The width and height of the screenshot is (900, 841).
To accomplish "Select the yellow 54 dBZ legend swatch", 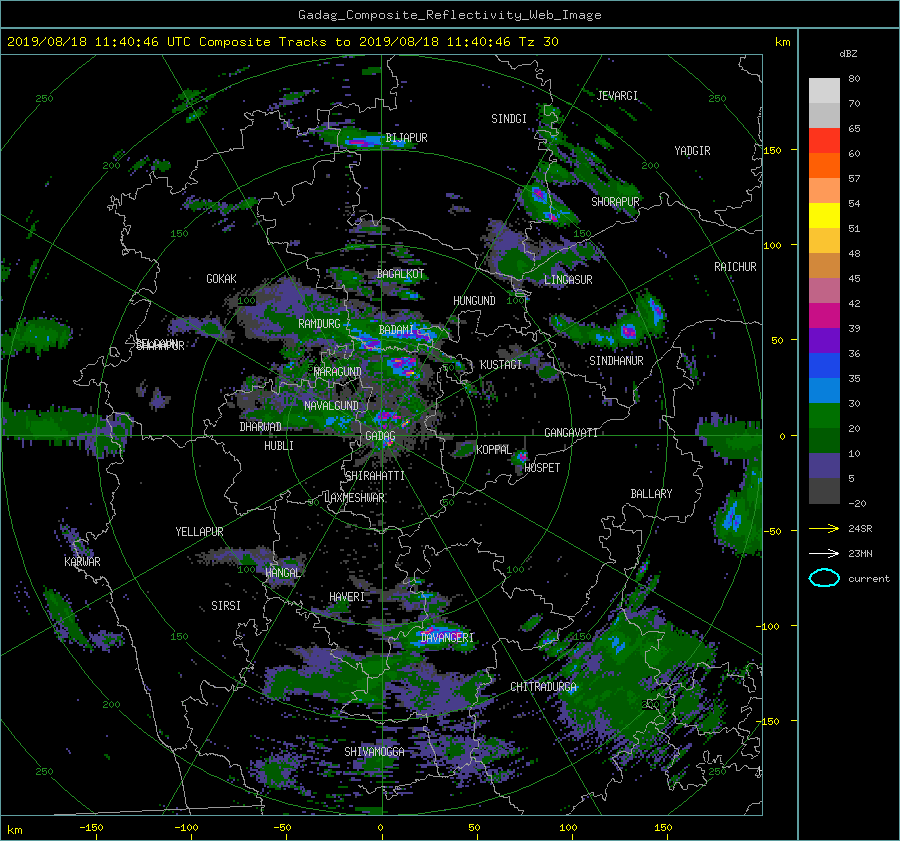I will point(824,215).
